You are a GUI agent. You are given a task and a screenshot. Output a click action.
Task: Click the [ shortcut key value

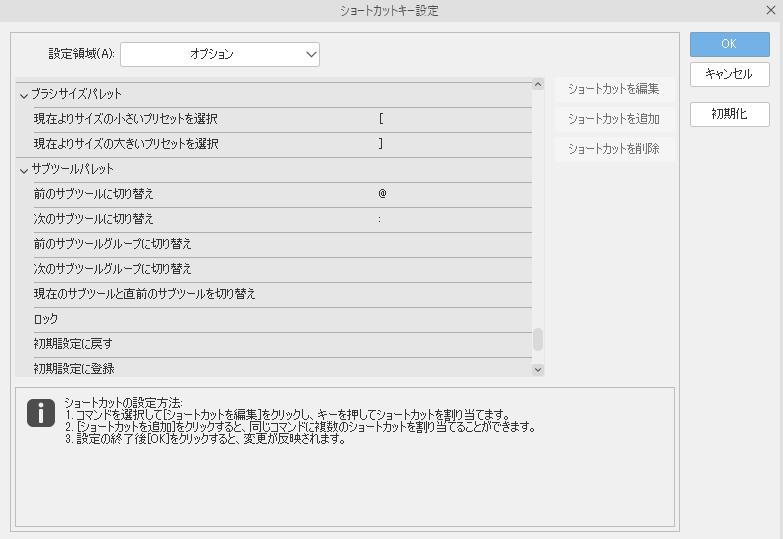(x=381, y=119)
